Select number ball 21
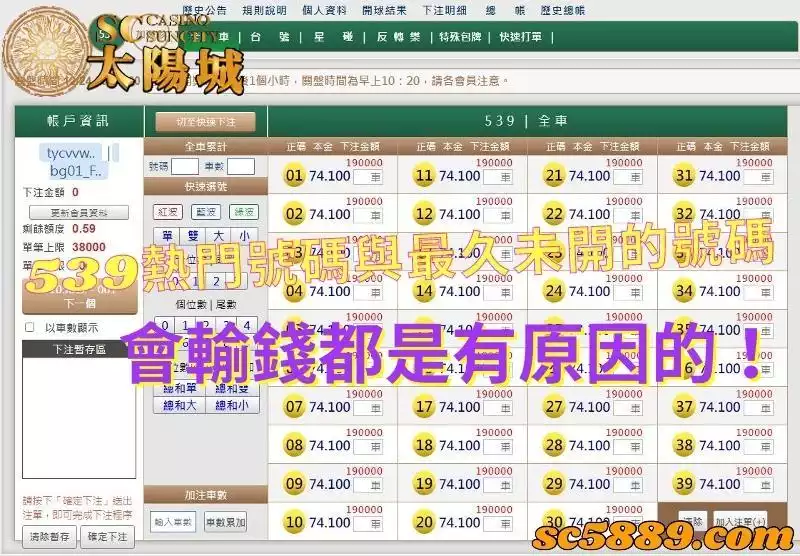Image resolution: width=800 pixels, height=556 pixels. [554, 176]
